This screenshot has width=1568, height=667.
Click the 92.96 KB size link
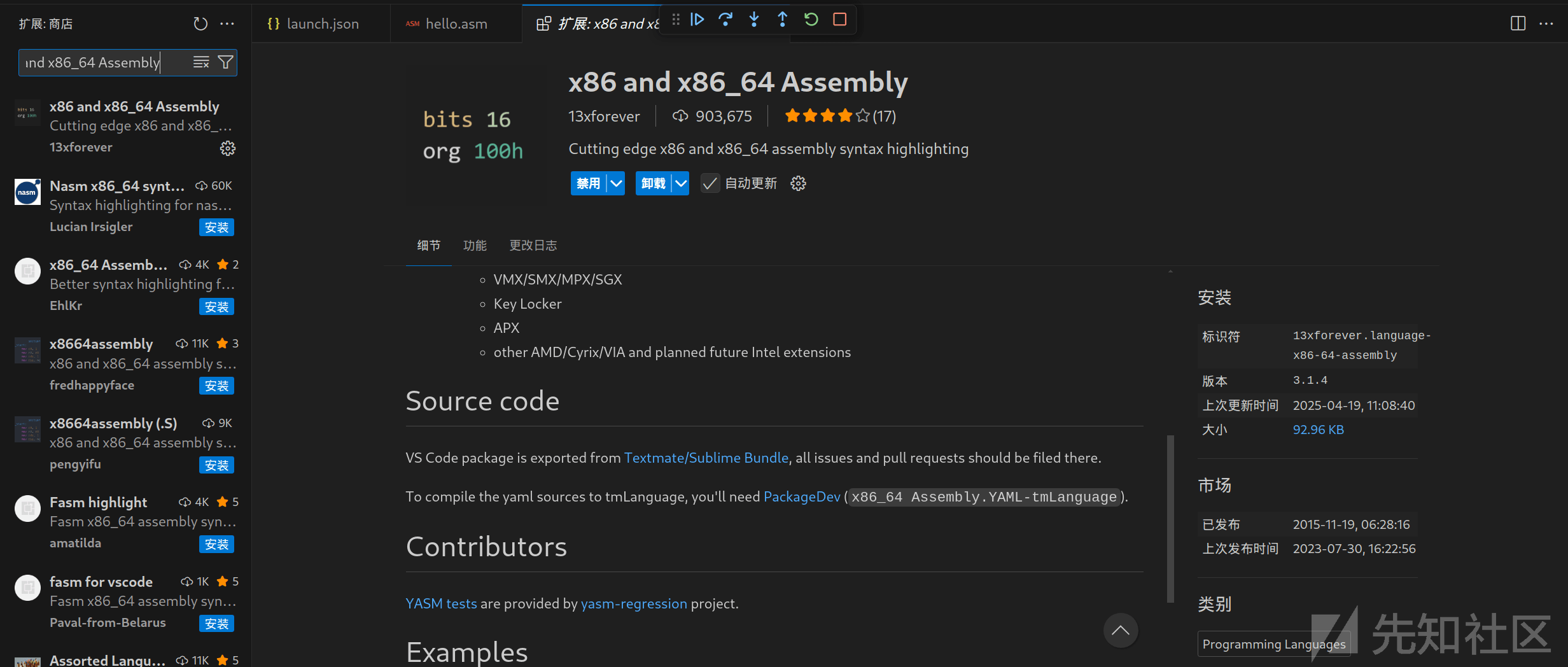tap(1318, 430)
